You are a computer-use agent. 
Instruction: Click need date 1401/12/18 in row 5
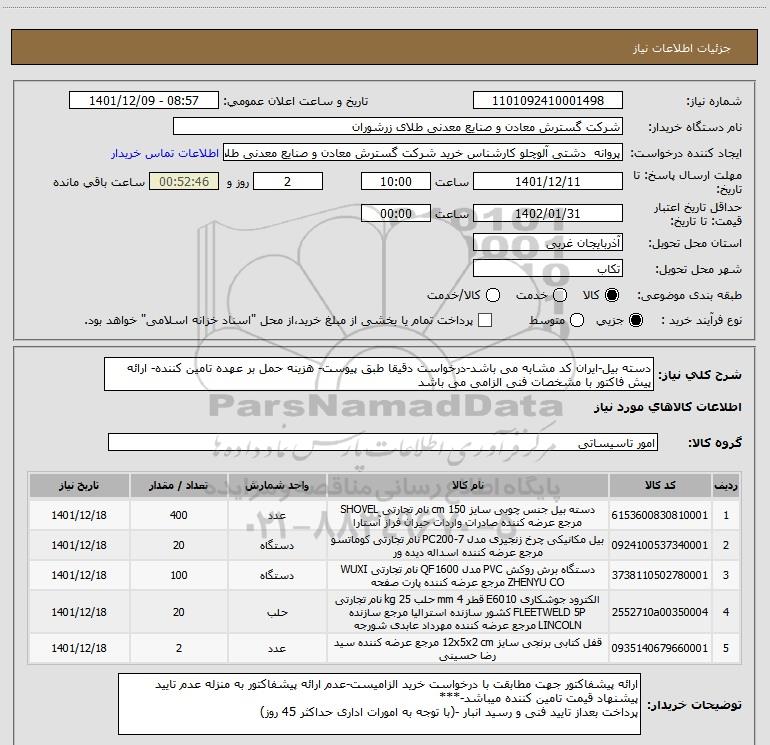click(79, 648)
